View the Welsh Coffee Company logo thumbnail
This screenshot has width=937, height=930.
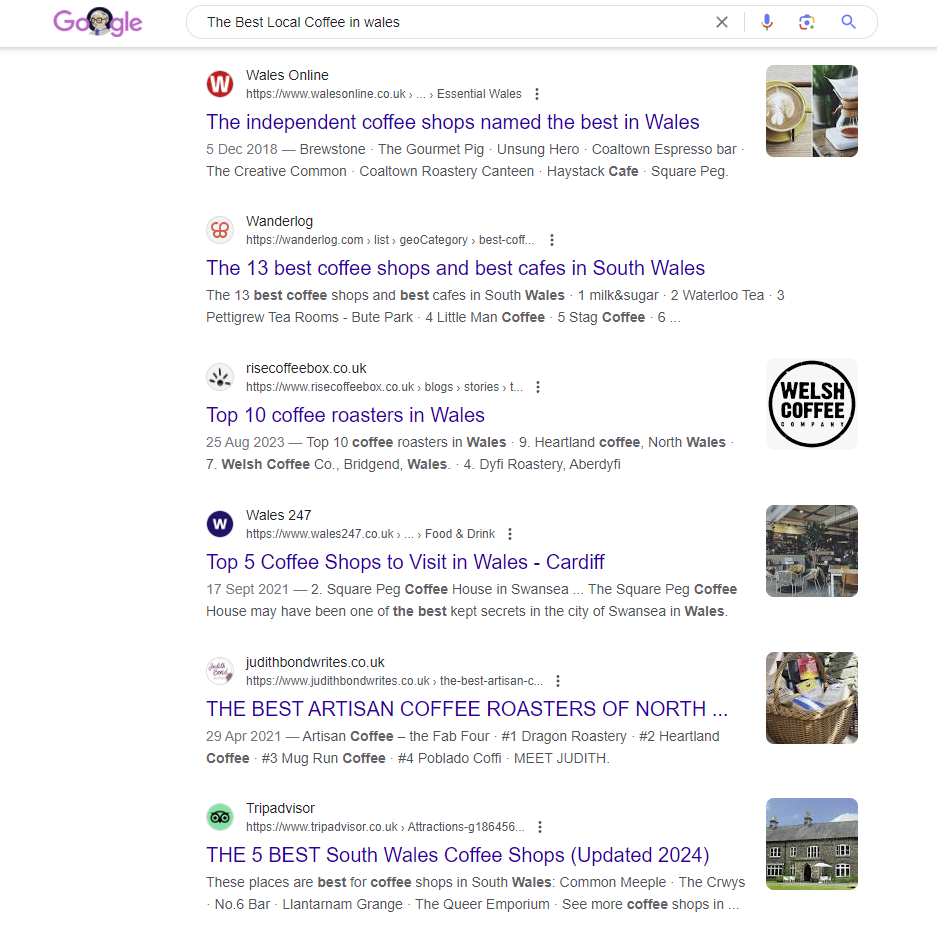[812, 404]
